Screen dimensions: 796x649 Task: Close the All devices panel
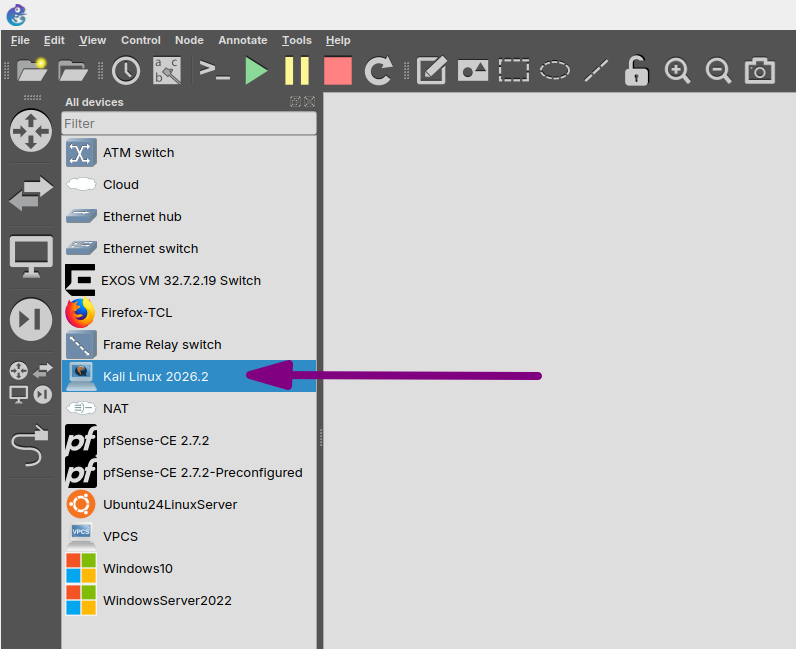pos(309,102)
